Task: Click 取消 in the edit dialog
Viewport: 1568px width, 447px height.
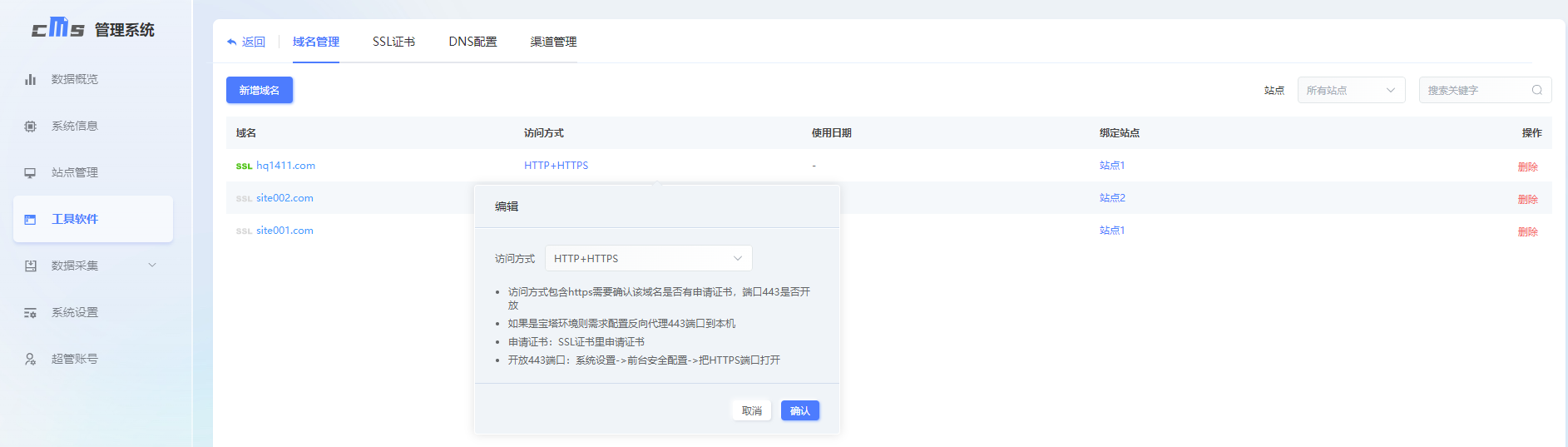Action: 752,410
